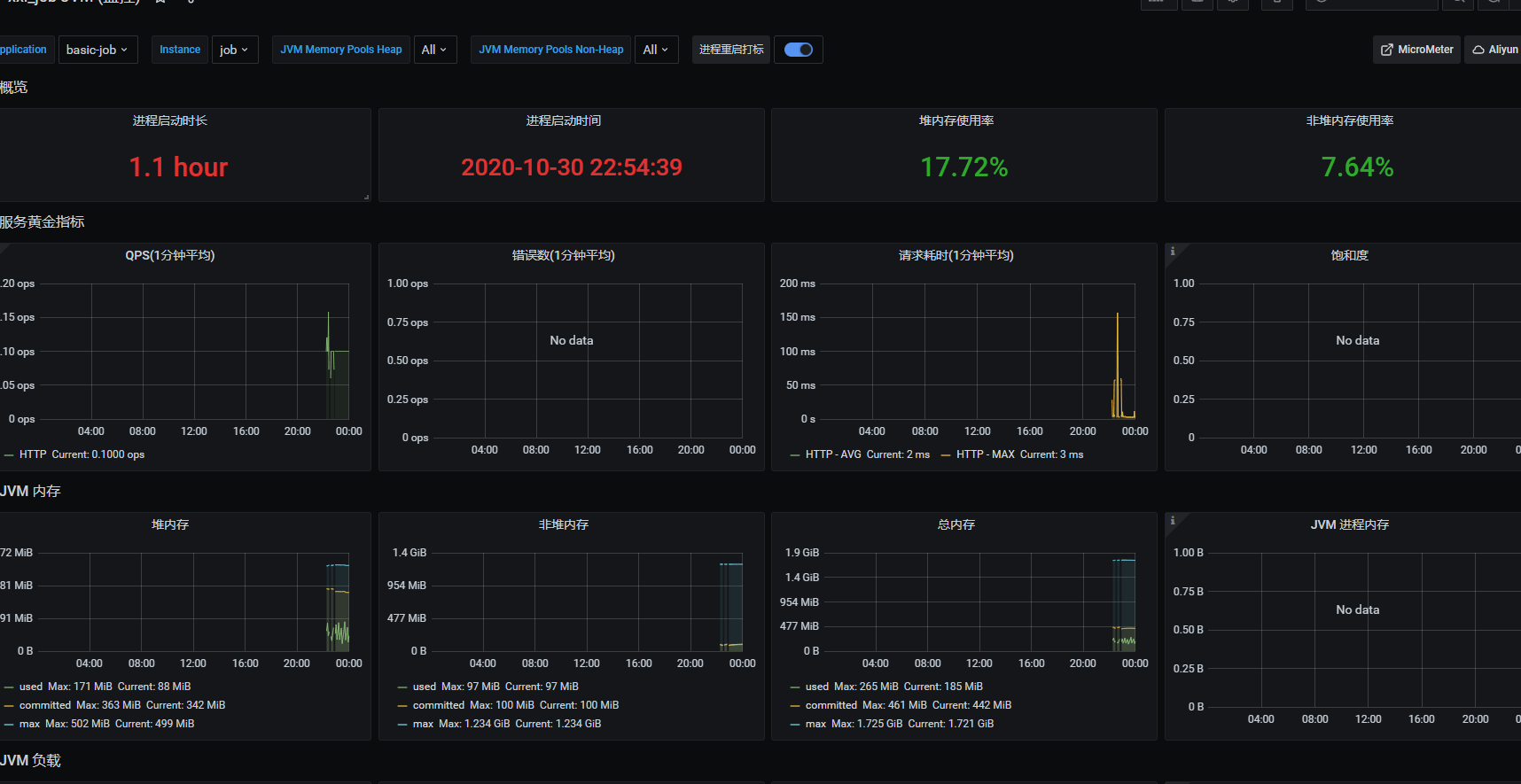Image resolution: width=1521 pixels, height=784 pixels.
Task: Click the green used color swatch in the 总内存 legend
Action: [795, 687]
